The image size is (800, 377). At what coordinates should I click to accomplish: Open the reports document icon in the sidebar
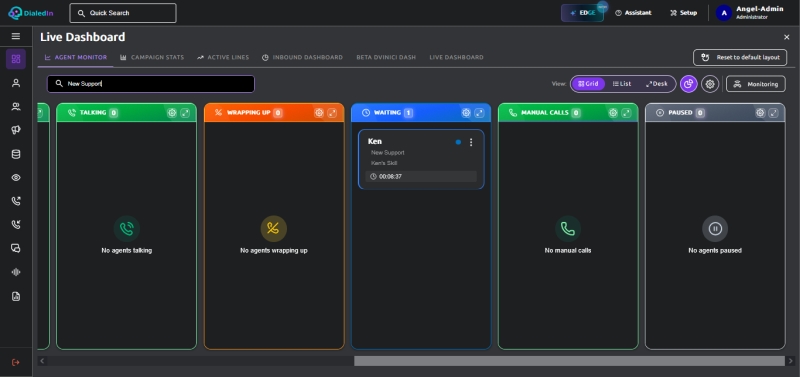click(16, 296)
